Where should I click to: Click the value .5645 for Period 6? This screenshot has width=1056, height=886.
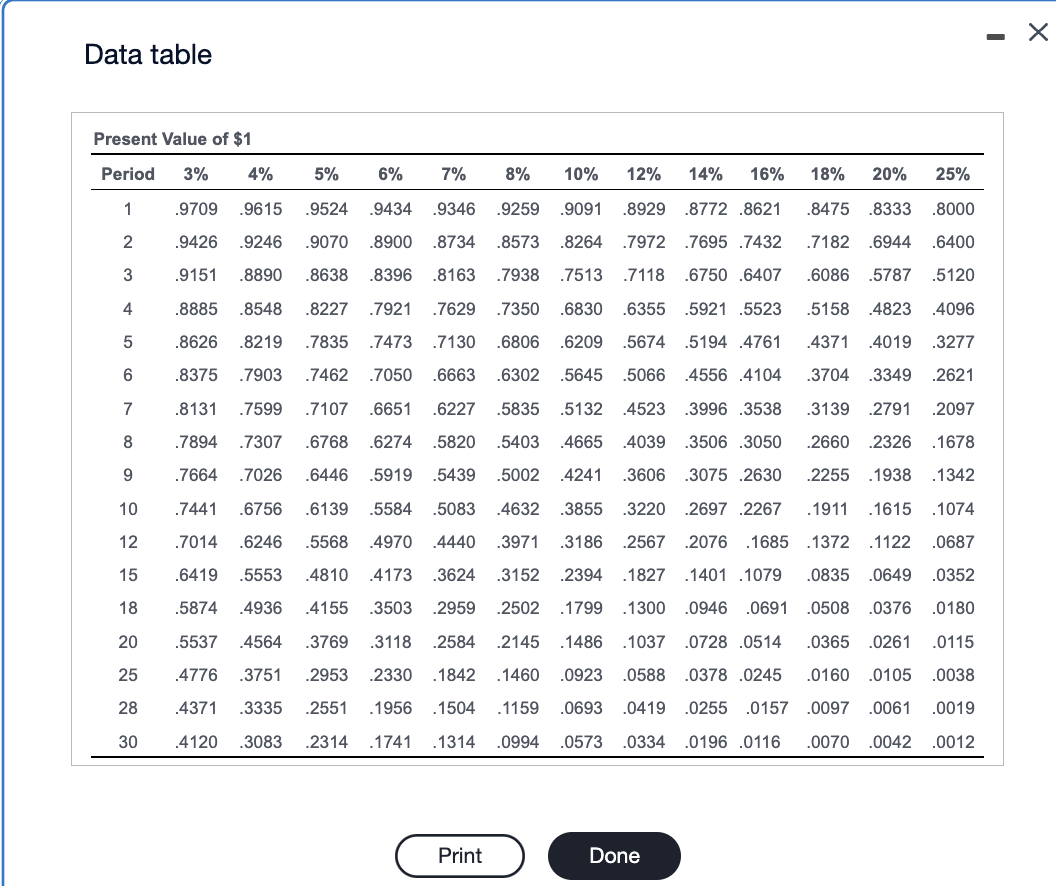(581, 375)
